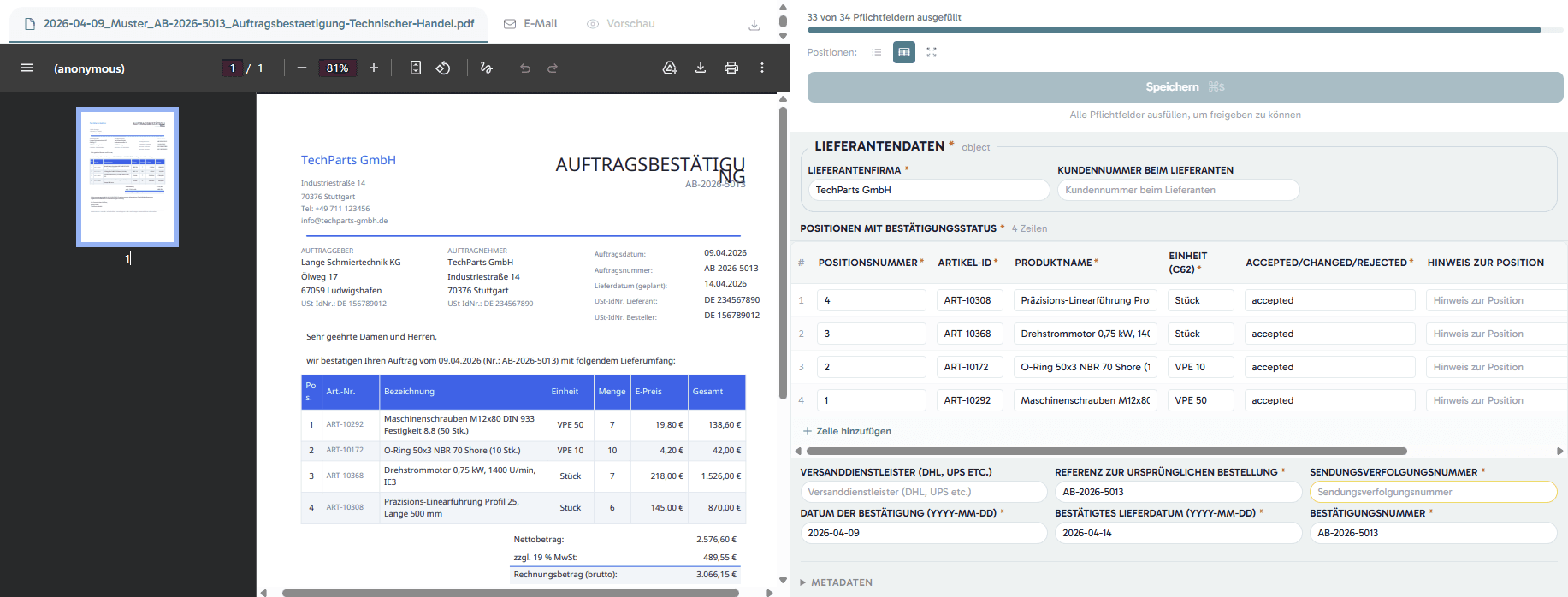Activate the draw annotation tool
Viewport: 1568px width, 597px height.
[x=487, y=68]
